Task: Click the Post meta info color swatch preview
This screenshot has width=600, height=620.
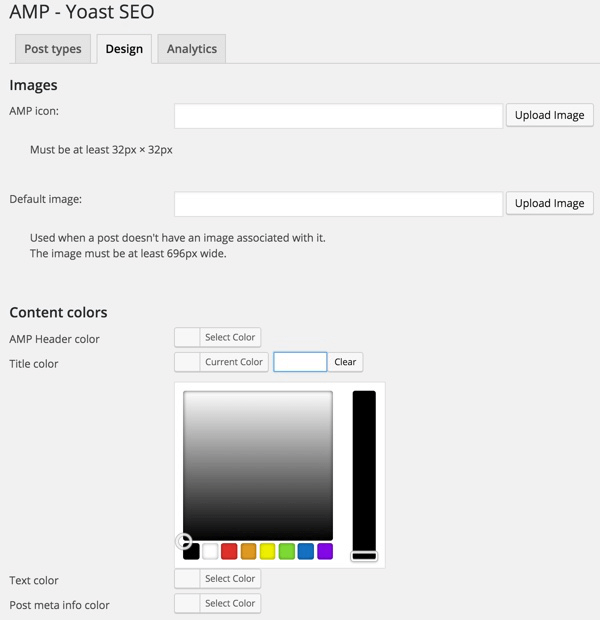Action: (x=187, y=603)
